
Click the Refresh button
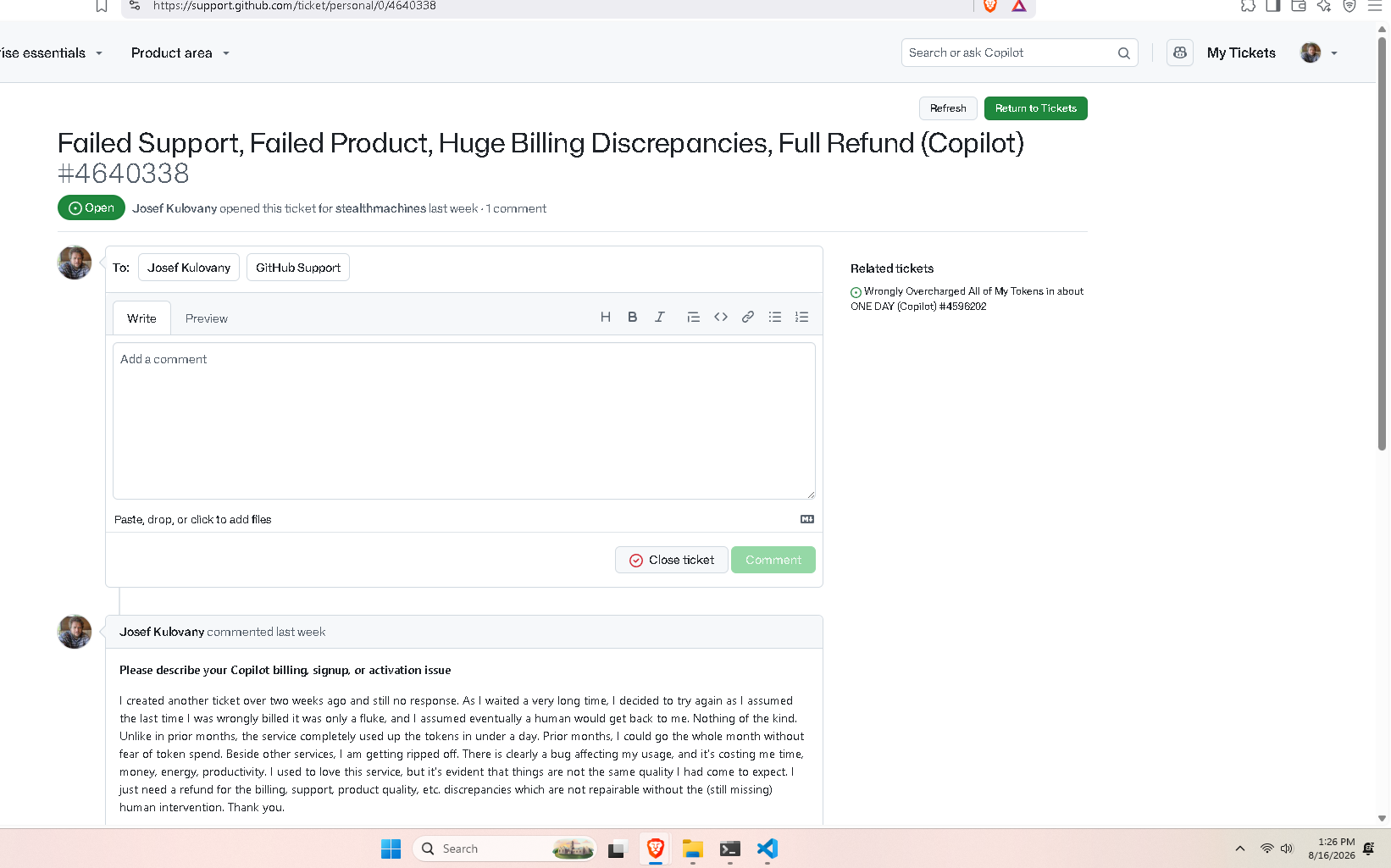pyautogui.click(x=948, y=108)
